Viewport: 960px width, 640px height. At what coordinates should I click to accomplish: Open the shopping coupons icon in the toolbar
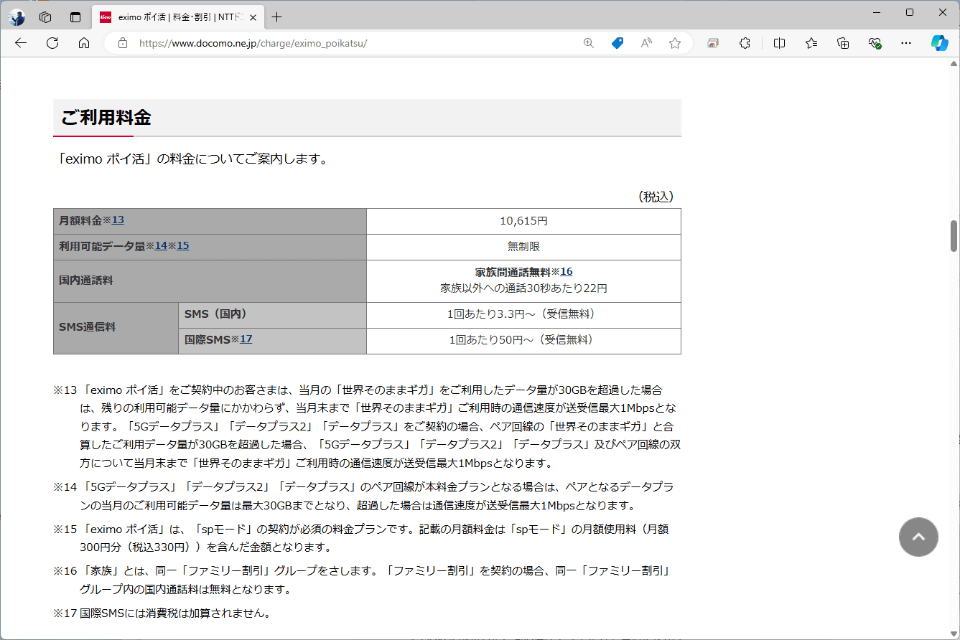pyautogui.click(x=617, y=43)
